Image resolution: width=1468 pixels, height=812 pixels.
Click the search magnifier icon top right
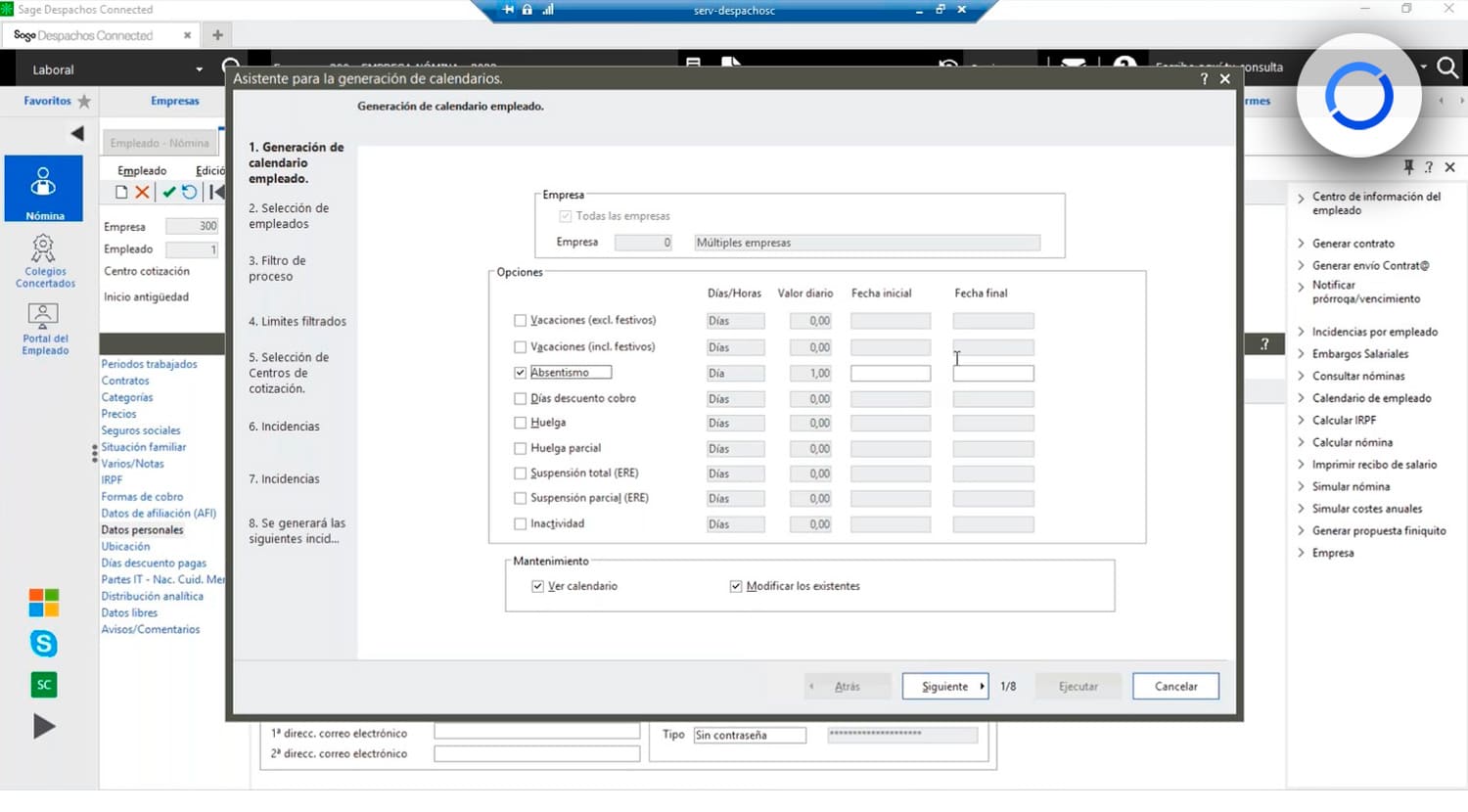[1447, 68]
